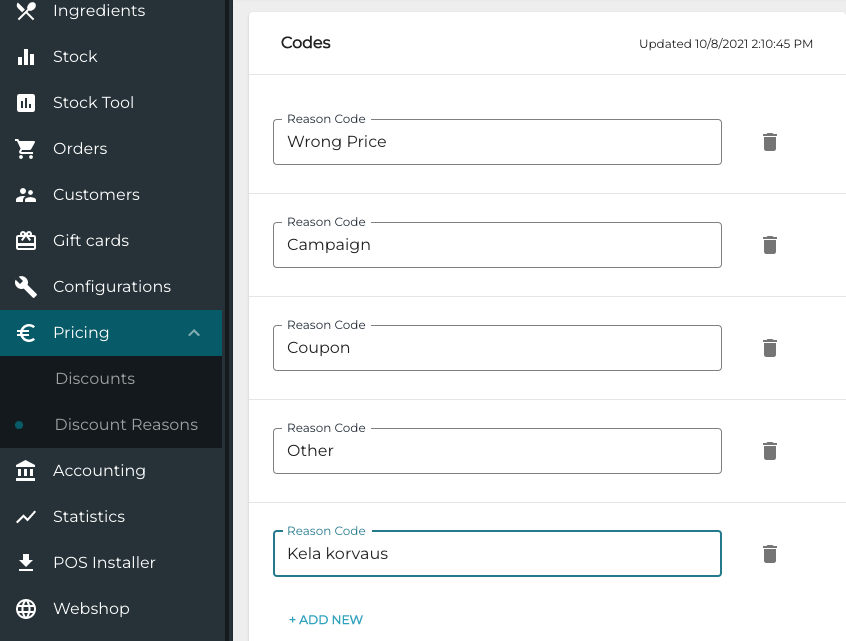Collapse the Pricing menu chevron

tap(194, 333)
